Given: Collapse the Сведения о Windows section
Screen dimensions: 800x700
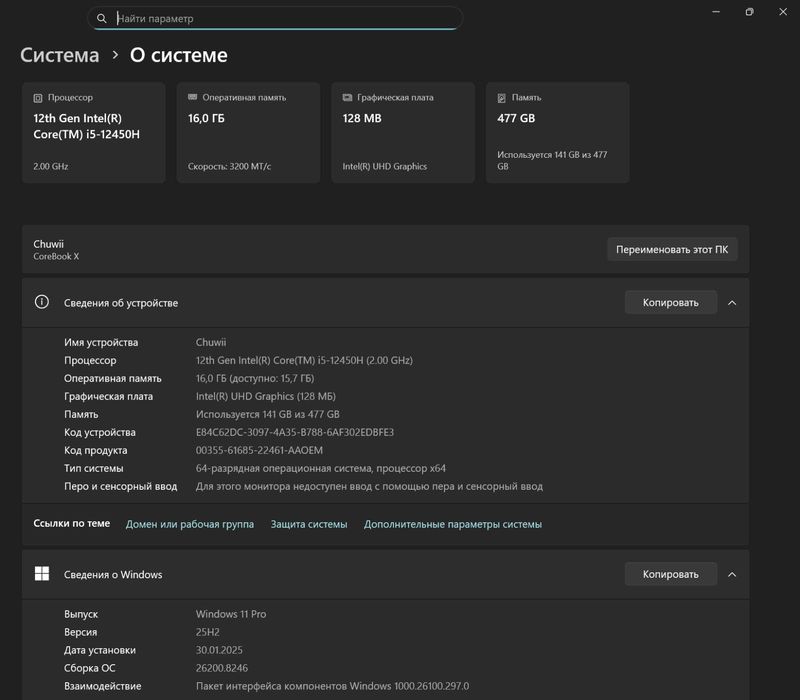Looking at the screenshot, I should tap(732, 574).
